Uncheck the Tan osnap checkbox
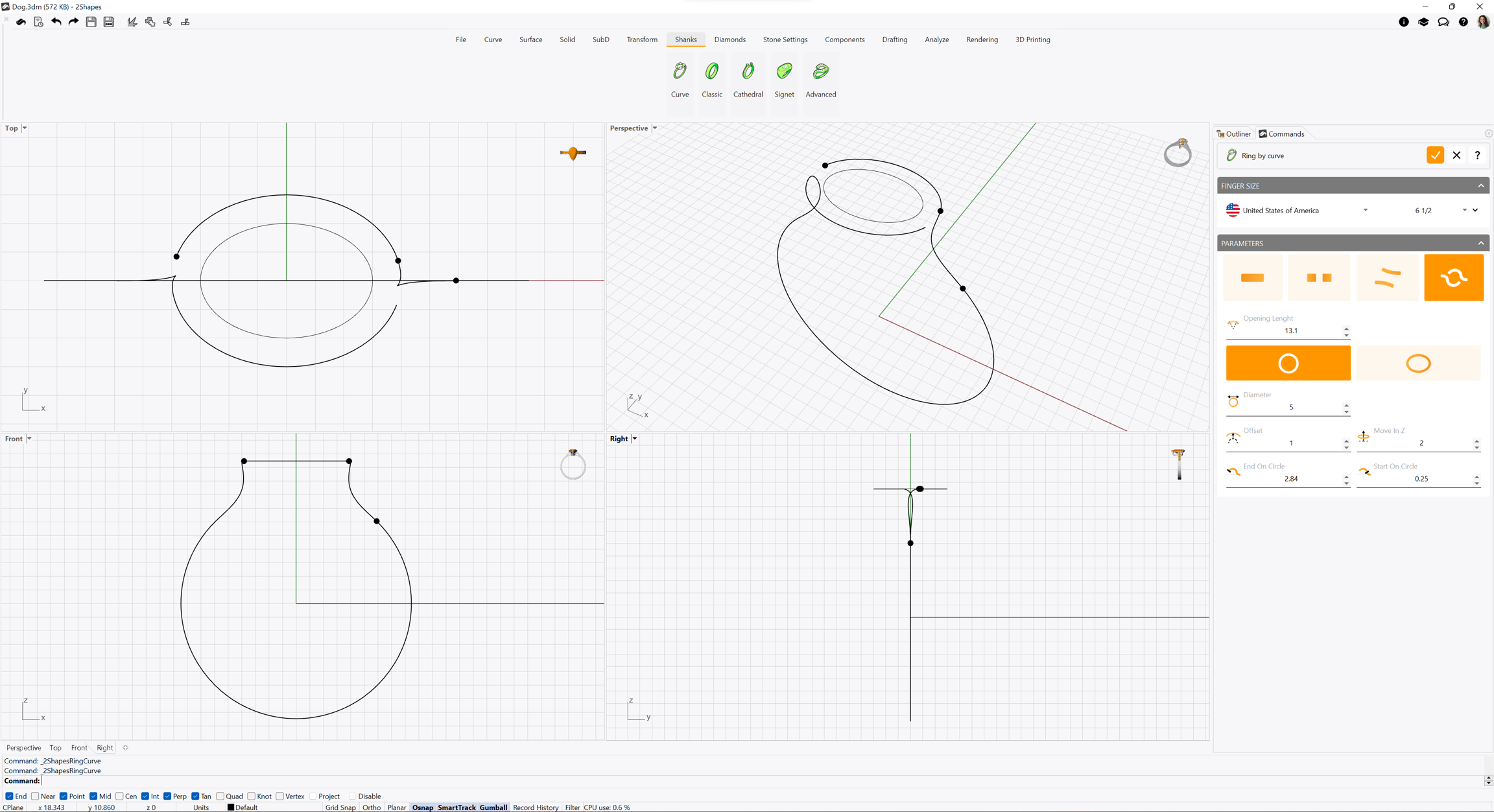Screen dimensions: 1494x812 (195, 796)
